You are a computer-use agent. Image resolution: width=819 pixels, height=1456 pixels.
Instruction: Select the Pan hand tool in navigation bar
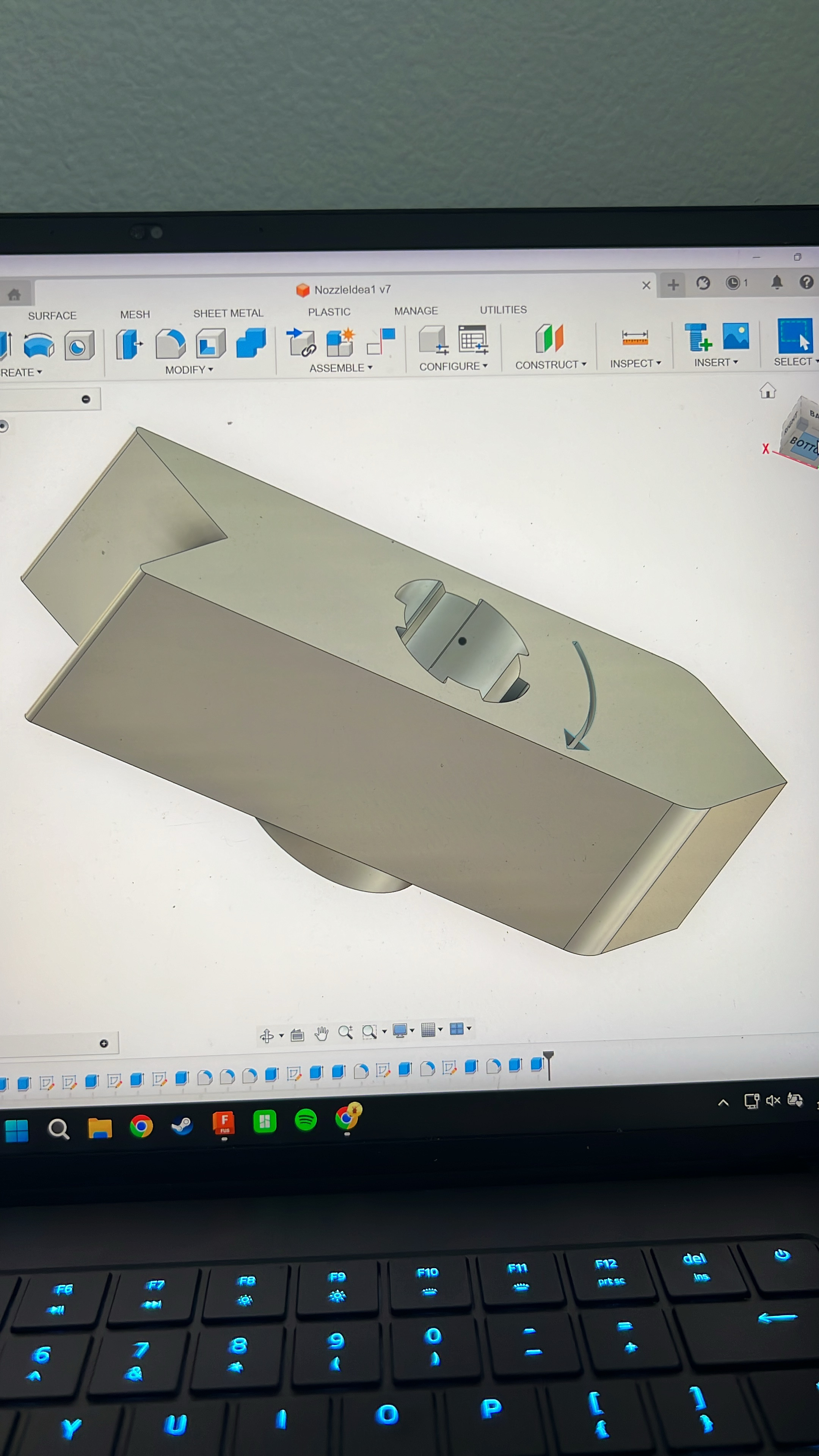322,1033
